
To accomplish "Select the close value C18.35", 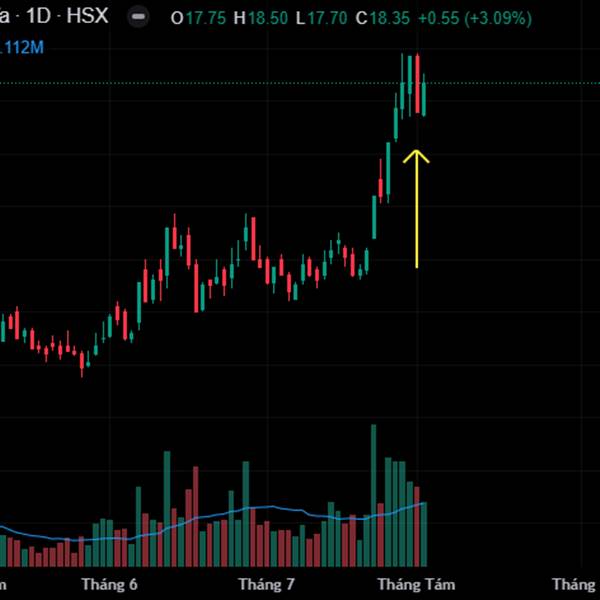I will pos(382,18).
